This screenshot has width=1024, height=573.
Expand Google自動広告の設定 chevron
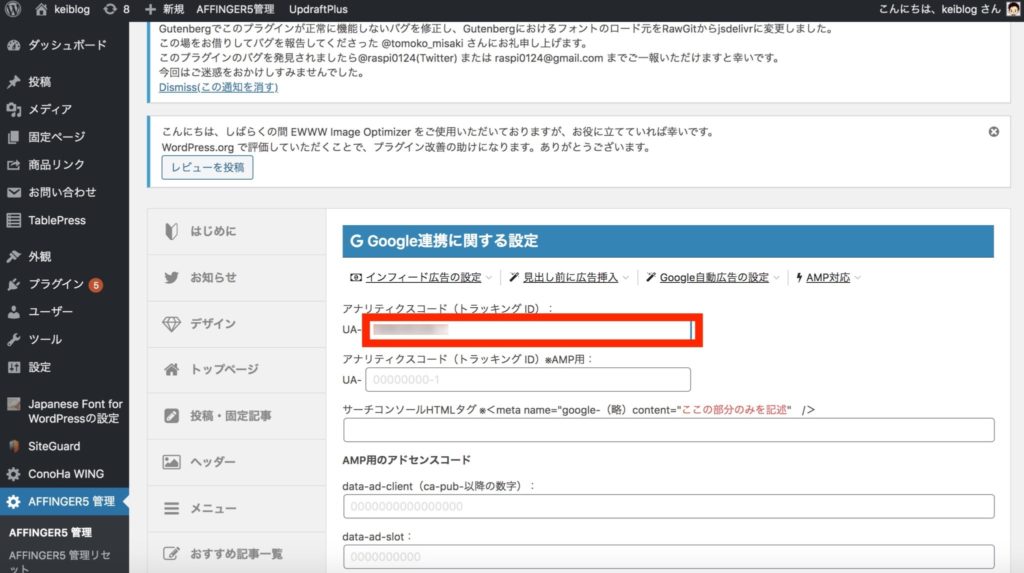(776, 278)
